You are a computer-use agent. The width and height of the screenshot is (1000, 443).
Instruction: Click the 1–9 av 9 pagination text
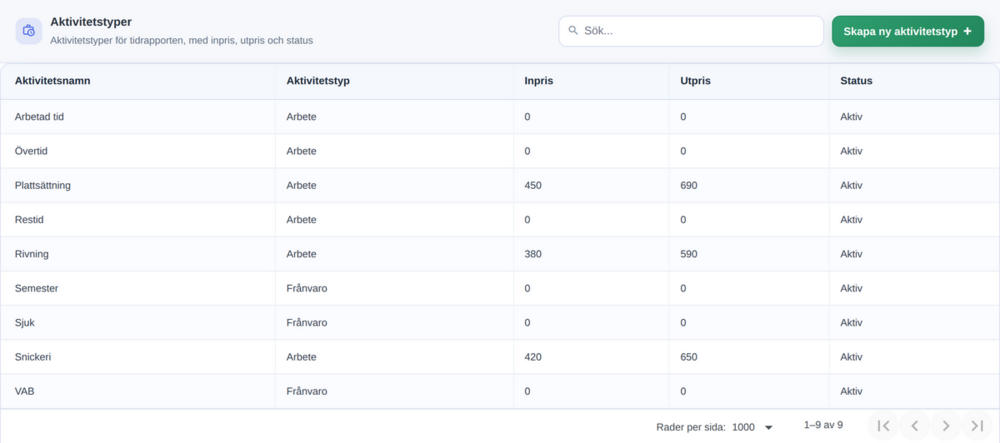tap(823, 425)
